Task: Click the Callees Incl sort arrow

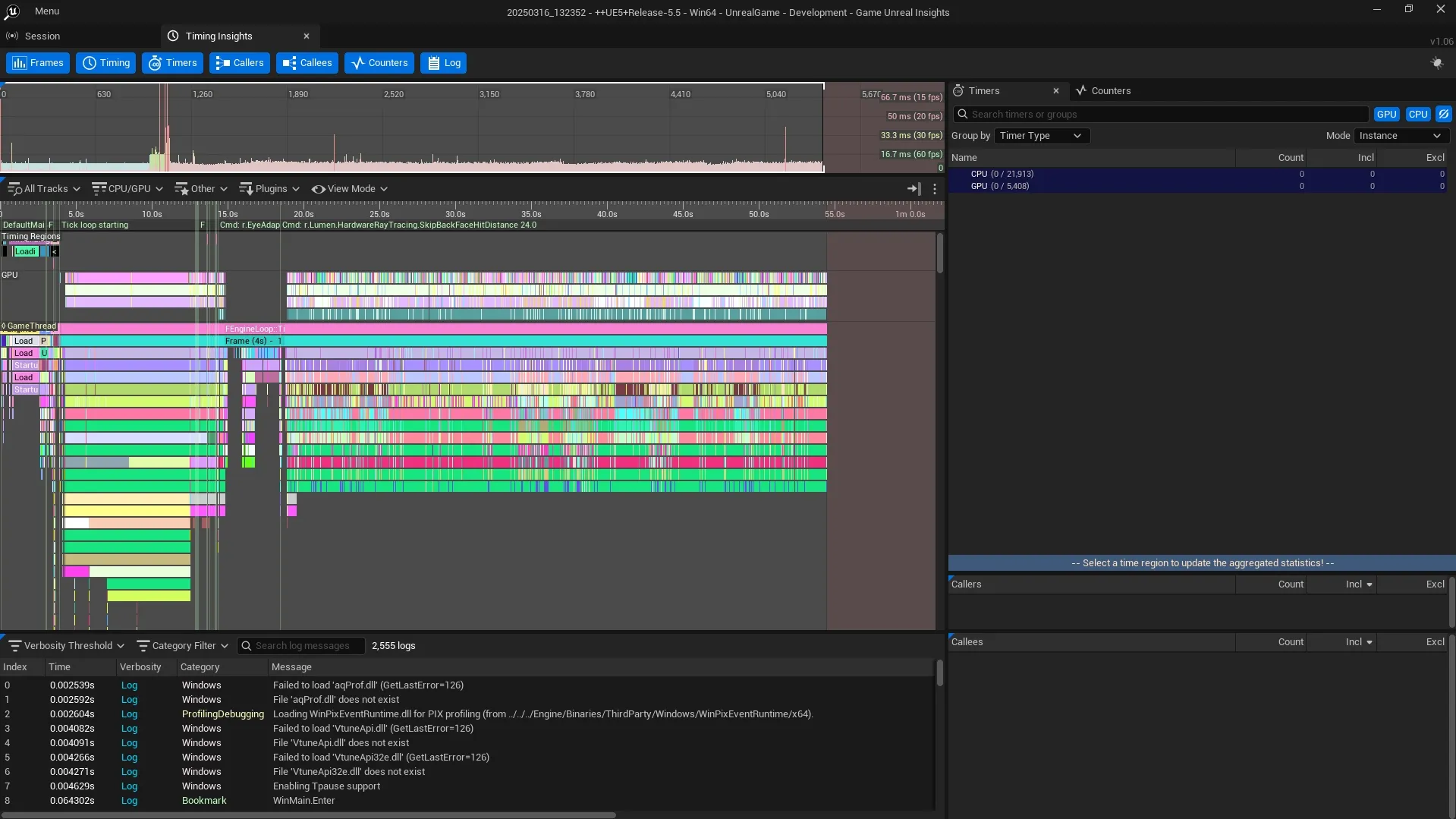Action: click(x=1370, y=643)
